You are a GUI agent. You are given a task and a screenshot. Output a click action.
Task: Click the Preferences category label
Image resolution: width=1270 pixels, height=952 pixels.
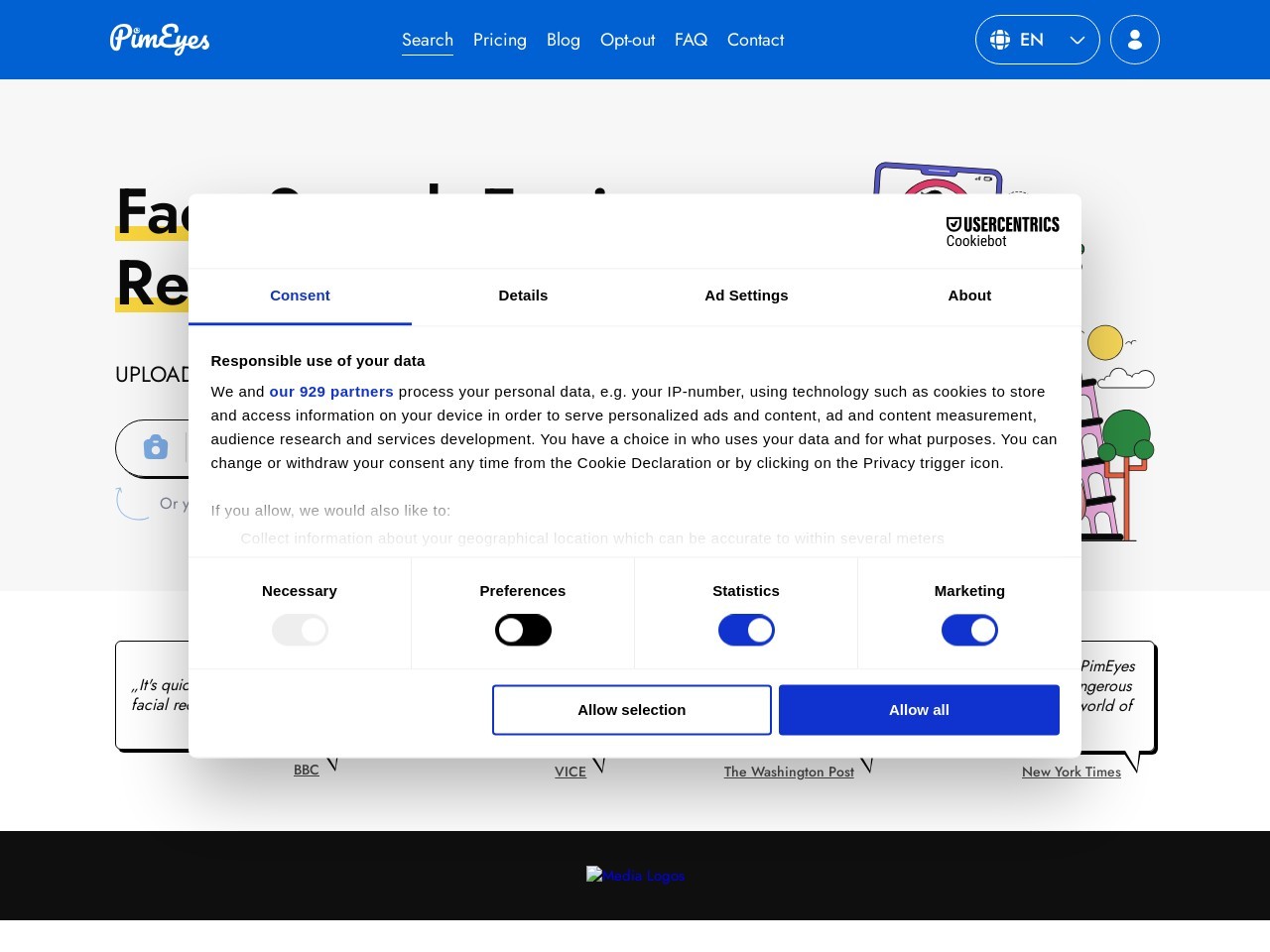(523, 591)
